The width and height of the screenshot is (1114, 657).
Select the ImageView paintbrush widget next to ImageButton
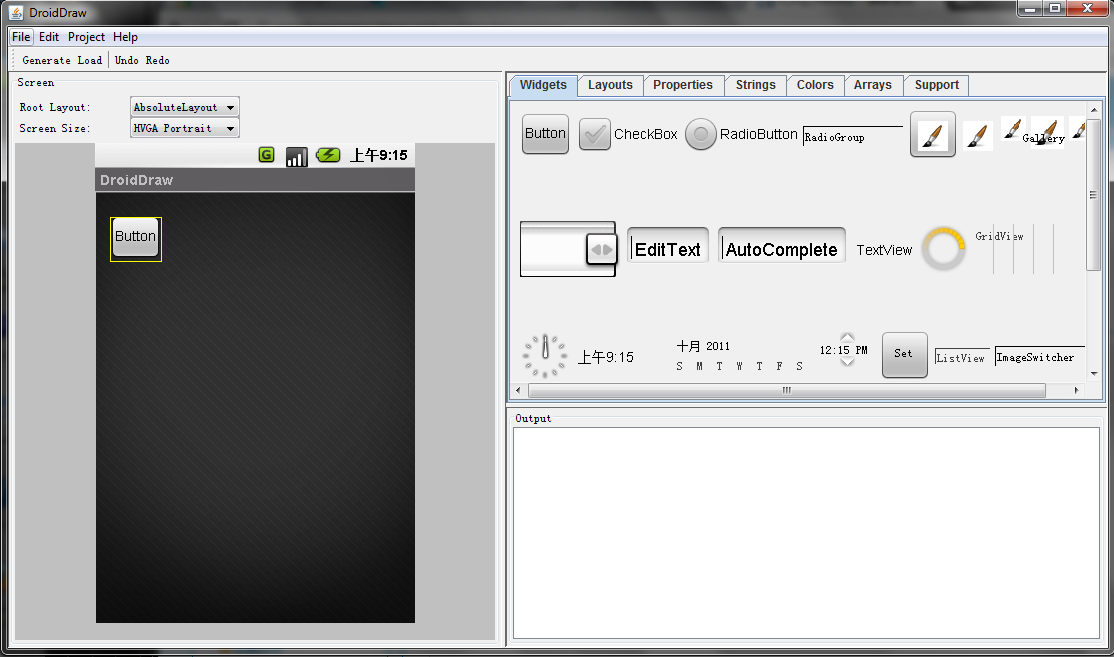[x=978, y=135]
